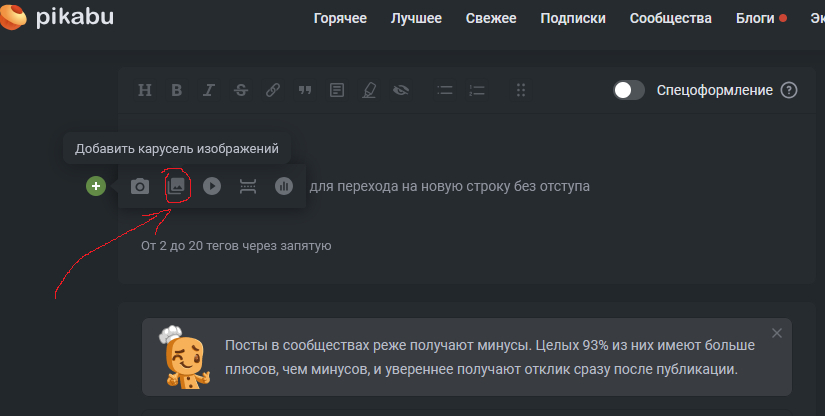Click the six-dot grid icon in toolbar
825x416 pixels.
pos(520,90)
